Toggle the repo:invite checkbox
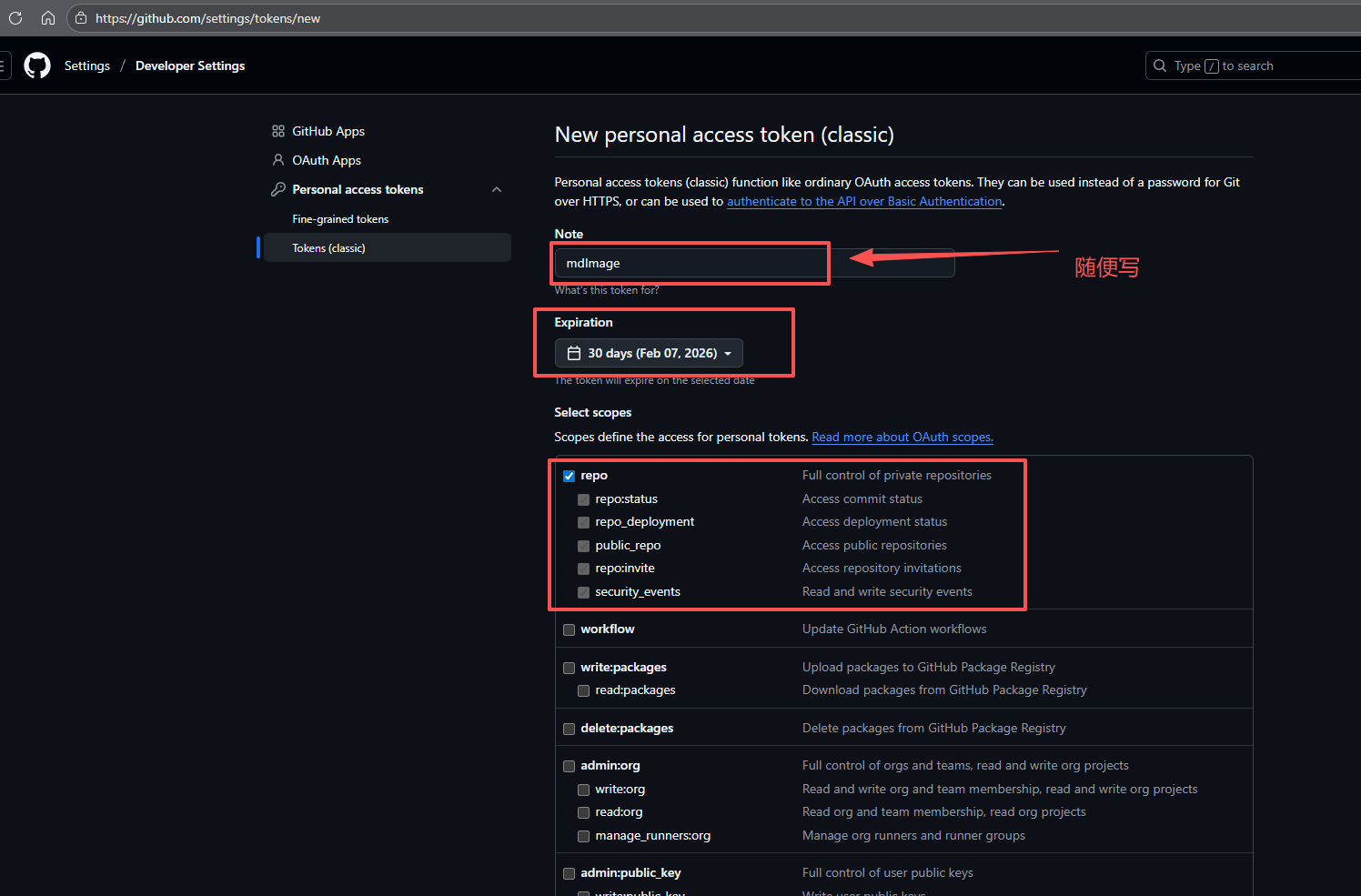The width and height of the screenshot is (1361, 896). [x=583, y=569]
